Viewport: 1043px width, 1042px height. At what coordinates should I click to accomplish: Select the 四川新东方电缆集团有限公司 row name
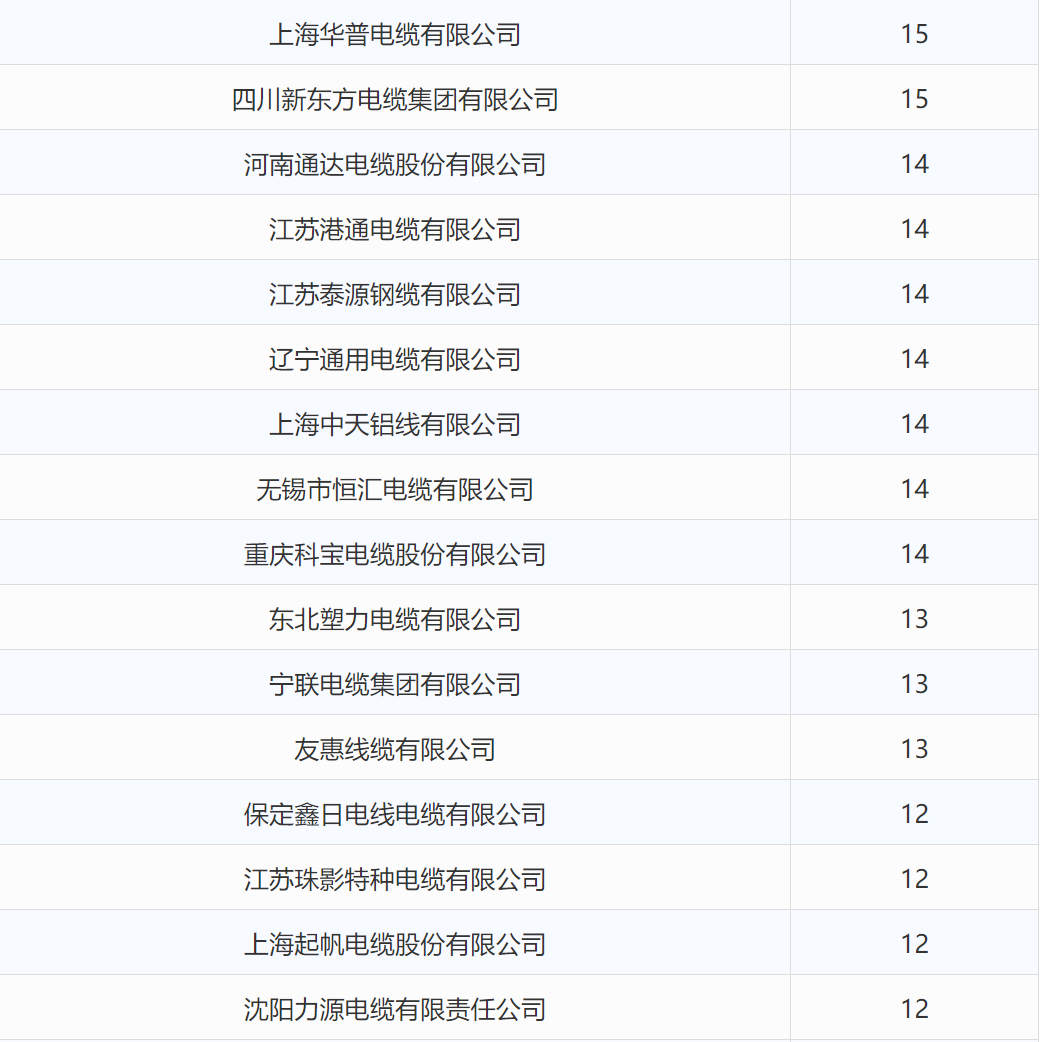pyautogui.click(x=395, y=100)
